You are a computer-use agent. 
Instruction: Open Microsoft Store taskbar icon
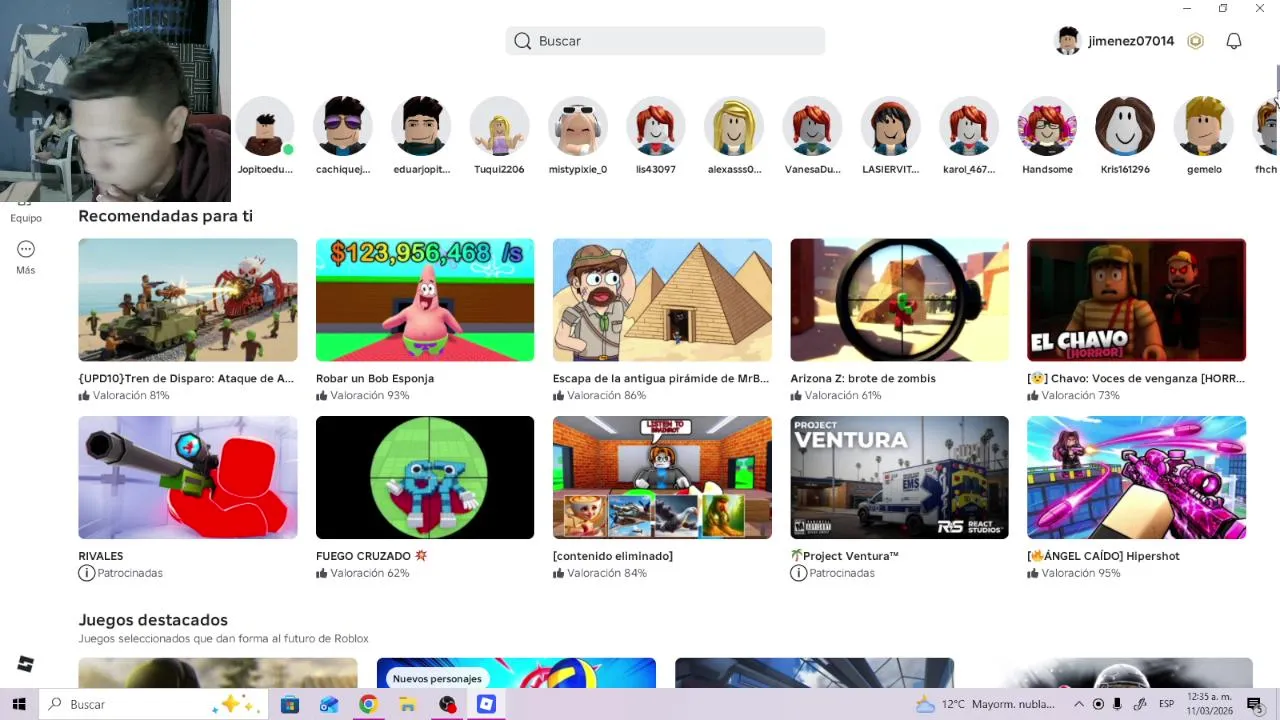pos(290,704)
